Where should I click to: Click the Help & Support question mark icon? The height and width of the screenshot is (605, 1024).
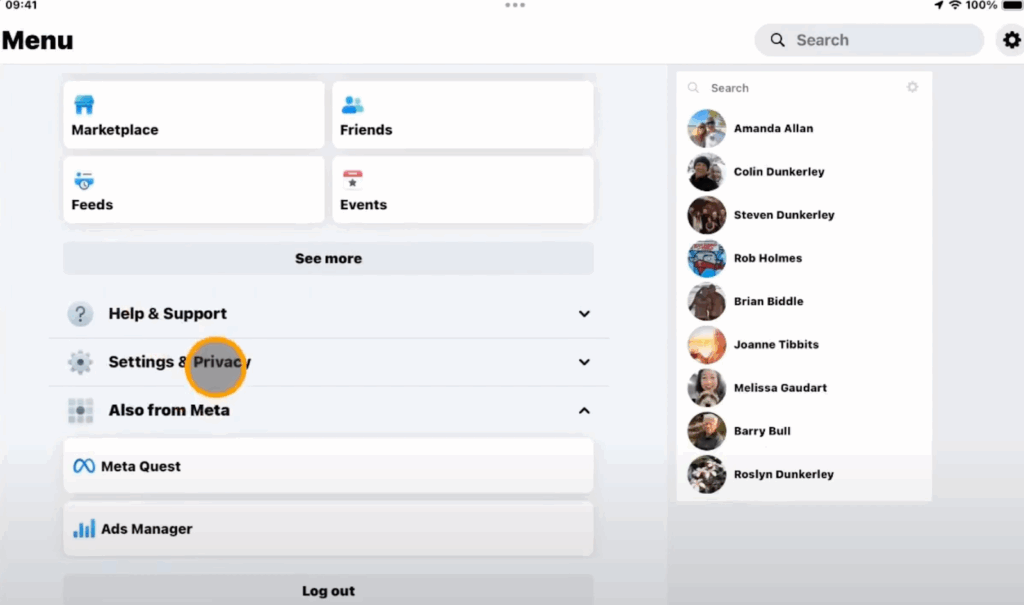click(80, 314)
